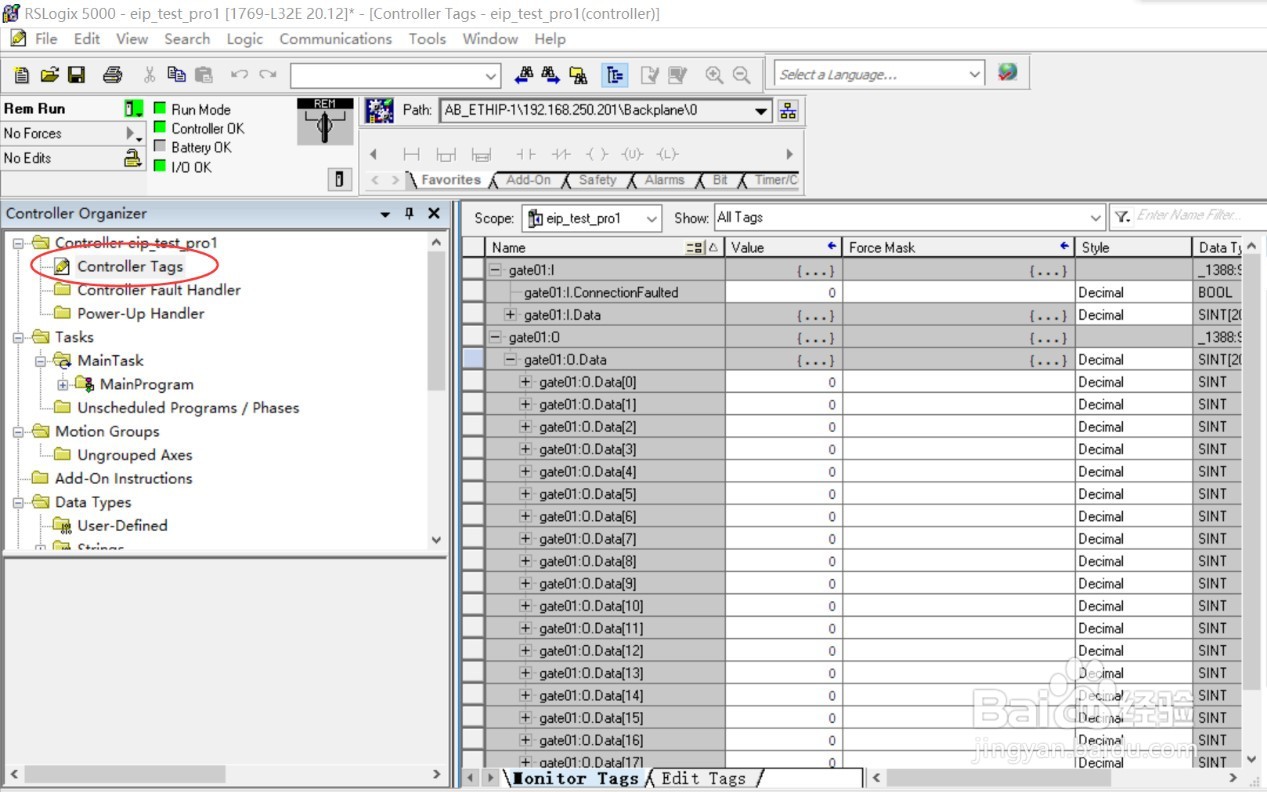Select Controller Tags in the organizer
The image size is (1267, 792).
click(130, 266)
